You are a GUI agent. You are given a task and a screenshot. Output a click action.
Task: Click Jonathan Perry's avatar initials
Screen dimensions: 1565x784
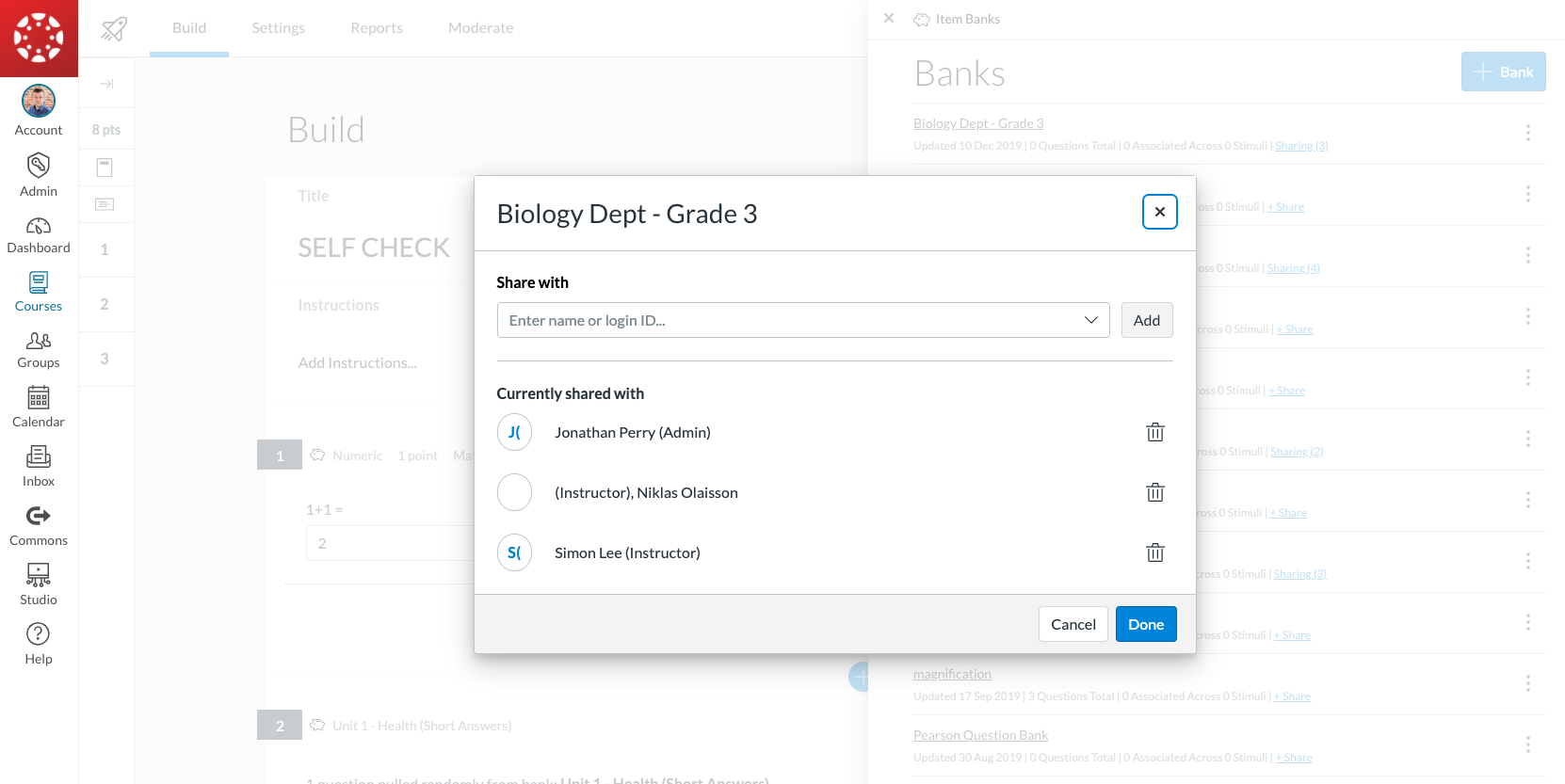pos(514,432)
